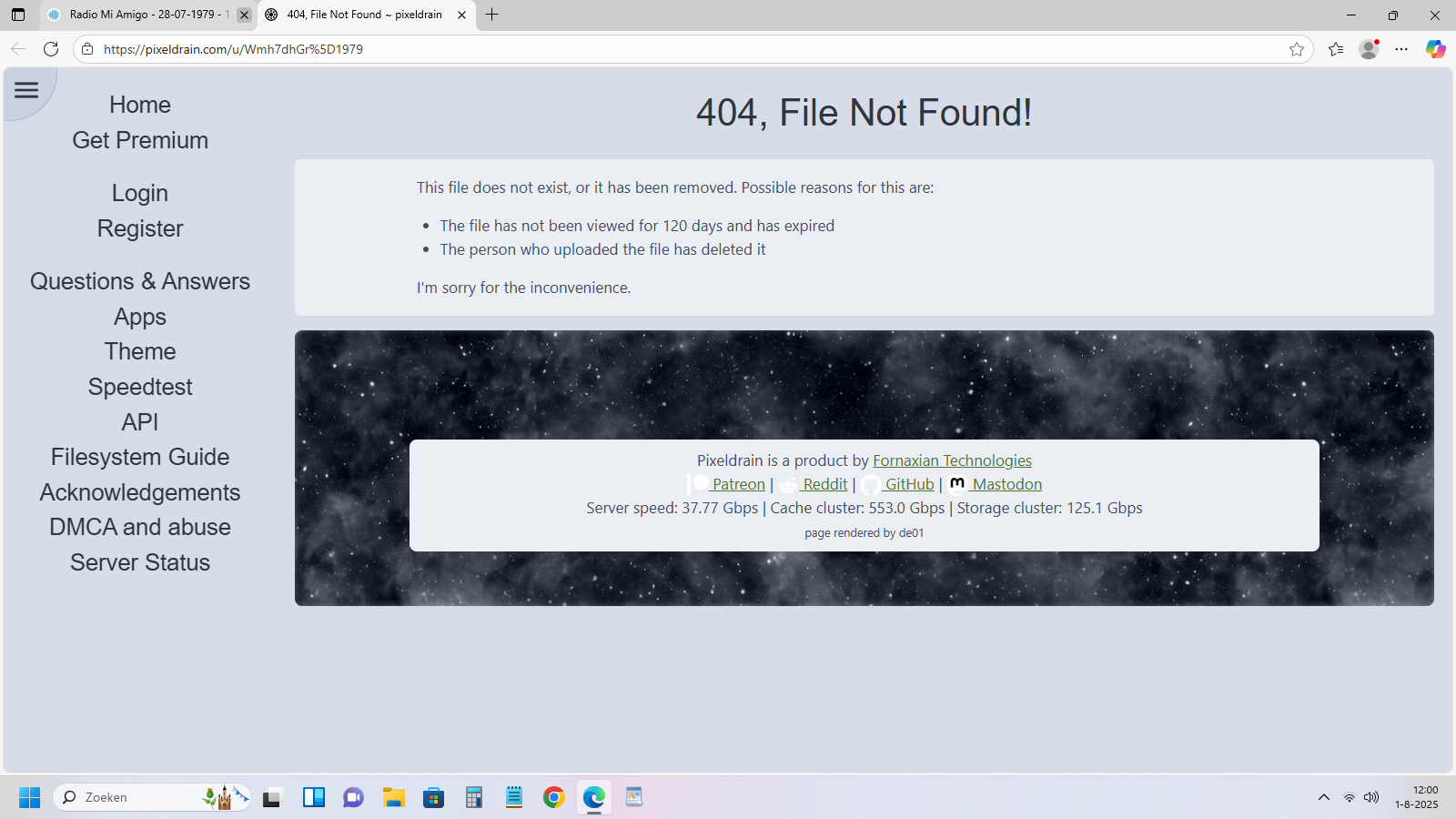Open the browser Favorites list icon
The image size is (1456, 819).
pos(1336,49)
